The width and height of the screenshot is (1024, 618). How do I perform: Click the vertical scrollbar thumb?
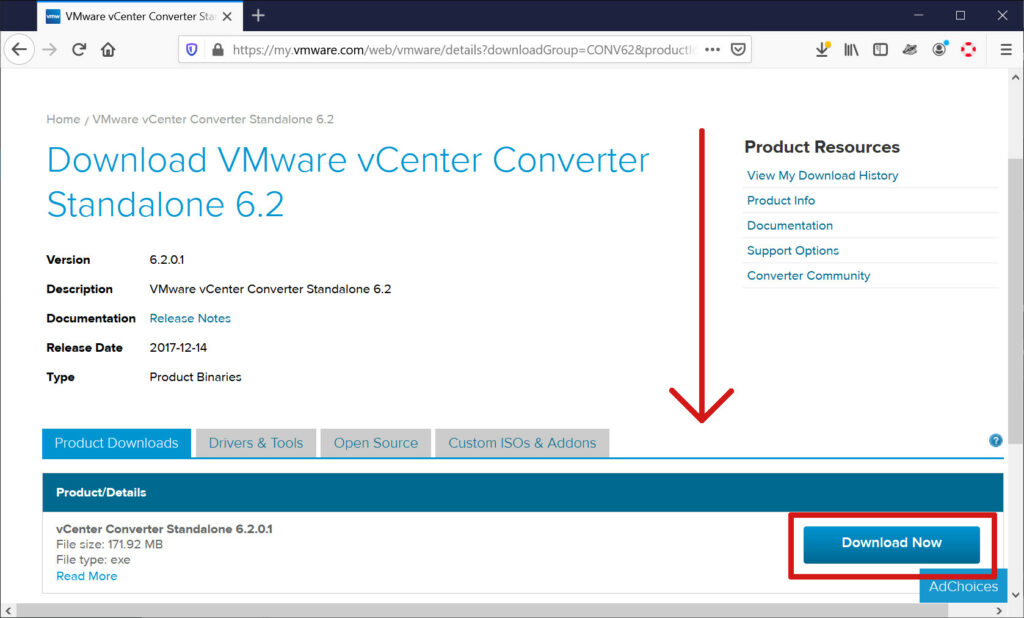(x=1016, y=301)
